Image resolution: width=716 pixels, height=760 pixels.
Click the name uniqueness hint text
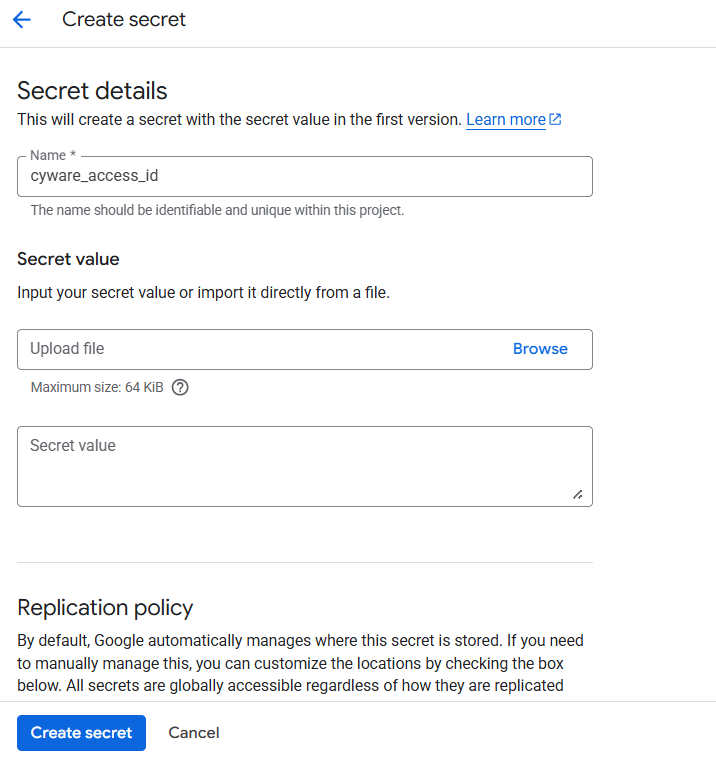pyautogui.click(x=217, y=211)
